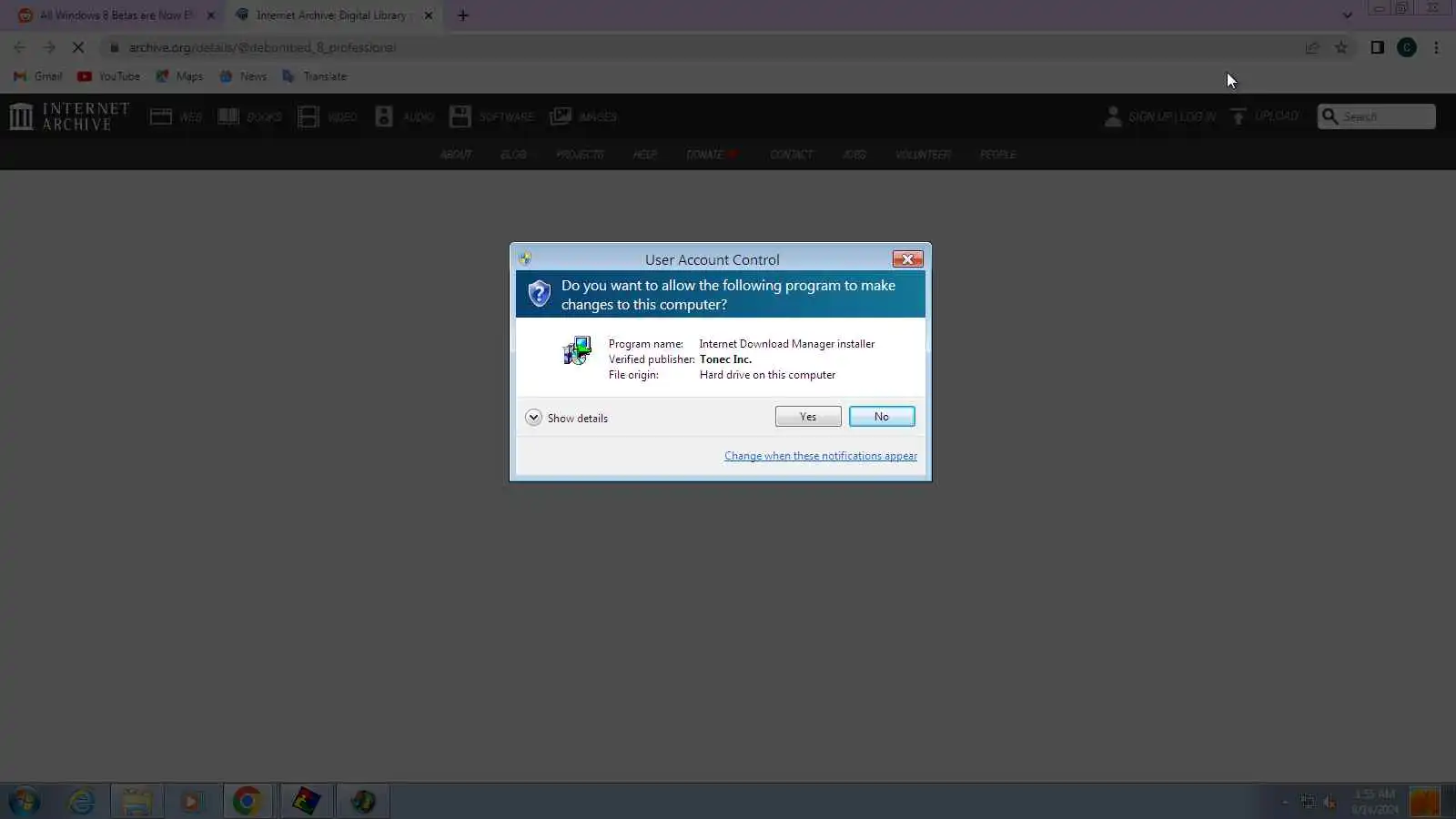Click the Upload arrow icon
Image resolution: width=1456 pixels, height=819 pixels.
pyautogui.click(x=1238, y=116)
